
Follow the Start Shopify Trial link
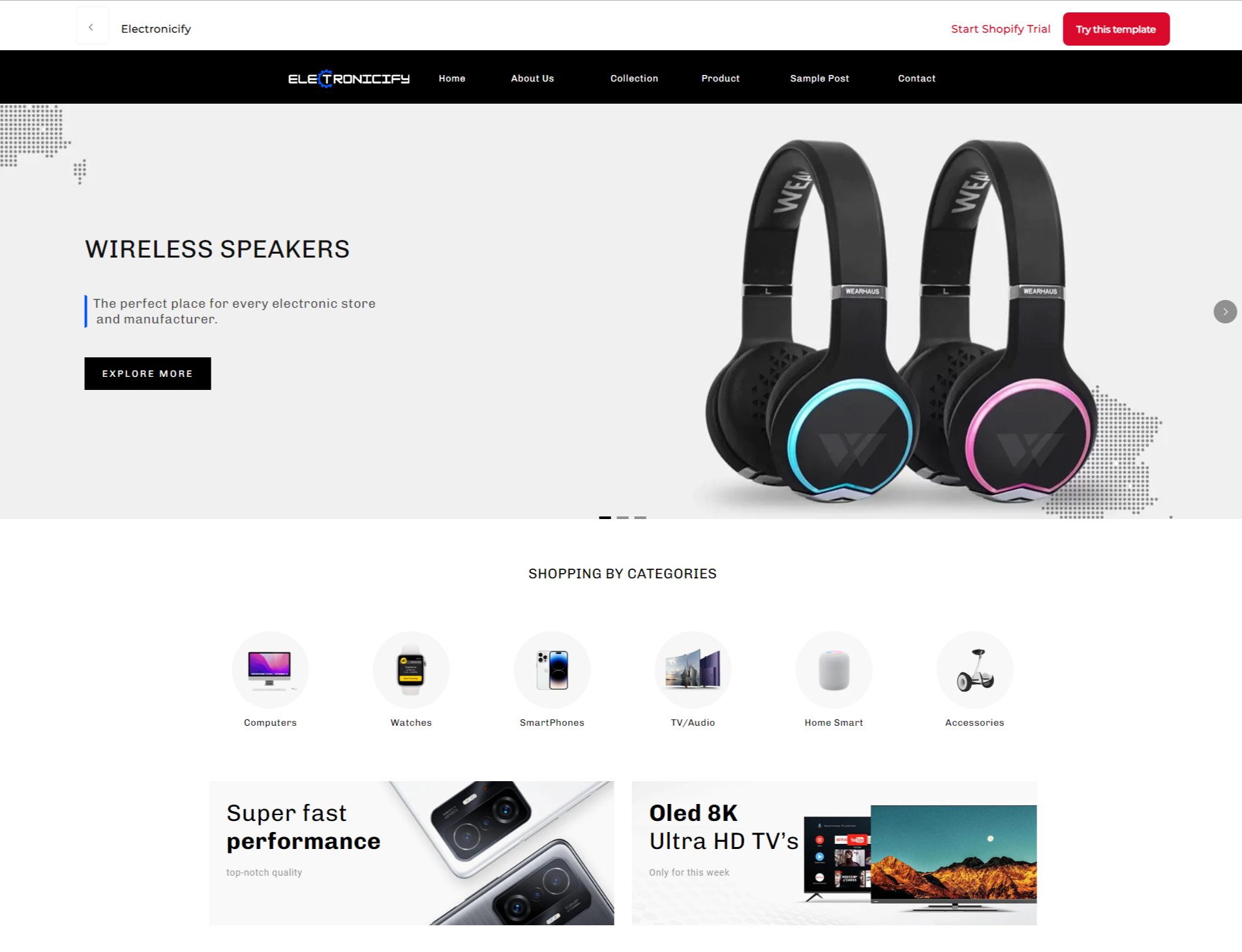point(1001,29)
